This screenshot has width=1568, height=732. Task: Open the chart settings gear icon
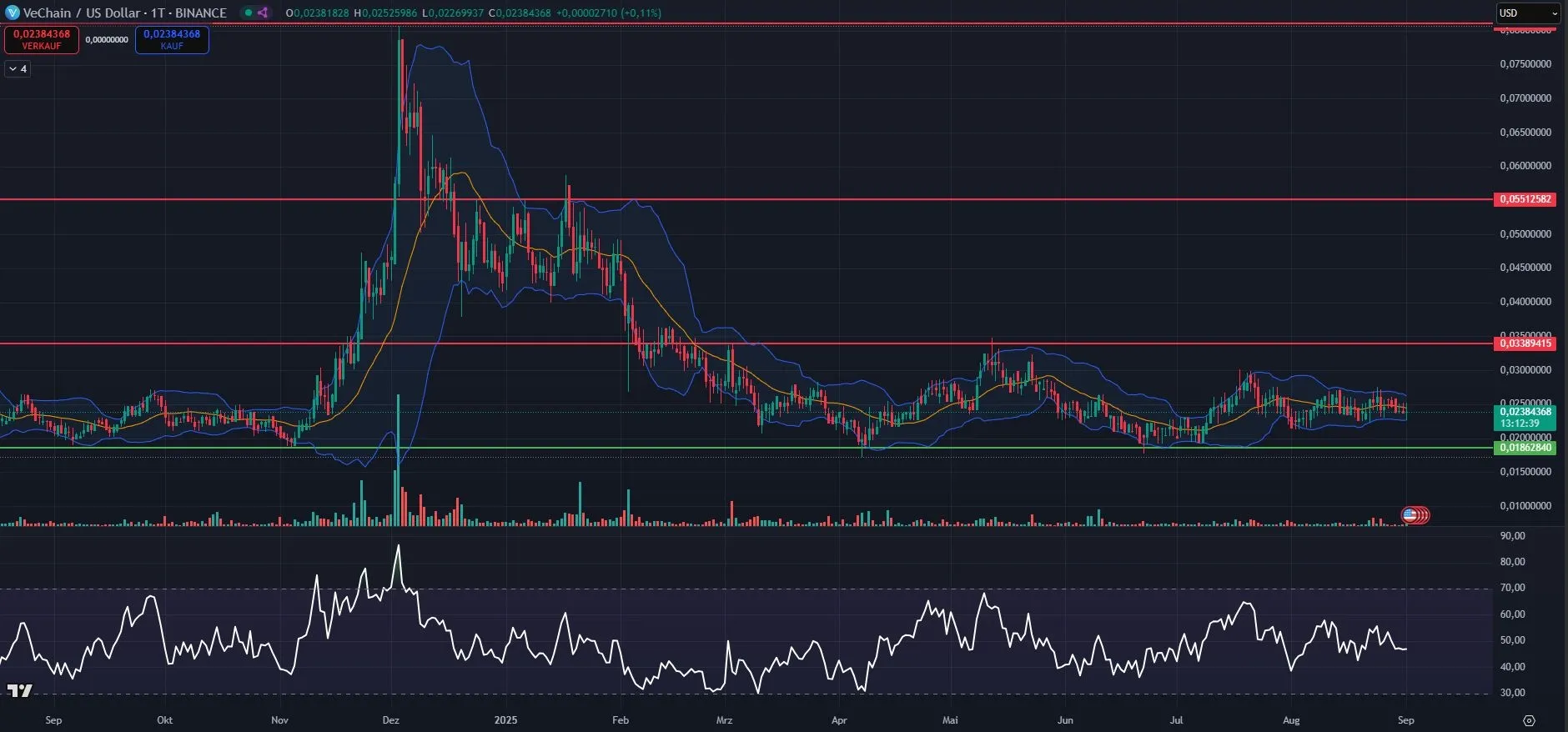click(x=1529, y=720)
